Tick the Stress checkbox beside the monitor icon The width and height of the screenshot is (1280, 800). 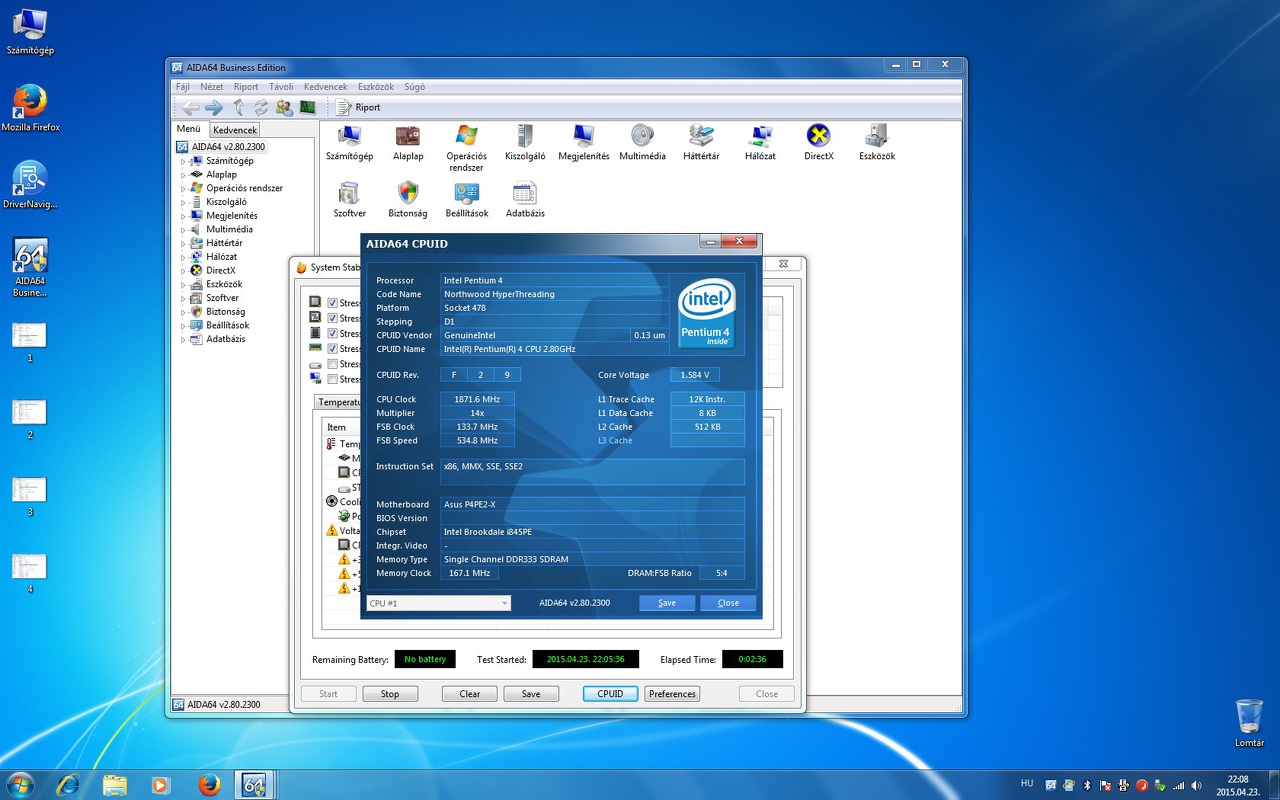(x=333, y=379)
